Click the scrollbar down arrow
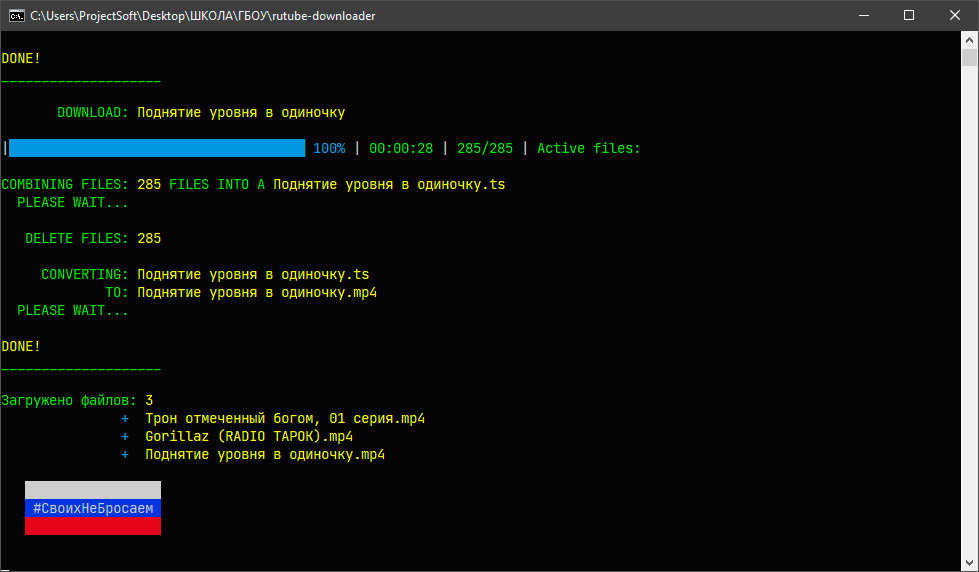Viewport: 979px width, 572px height. click(x=970, y=563)
